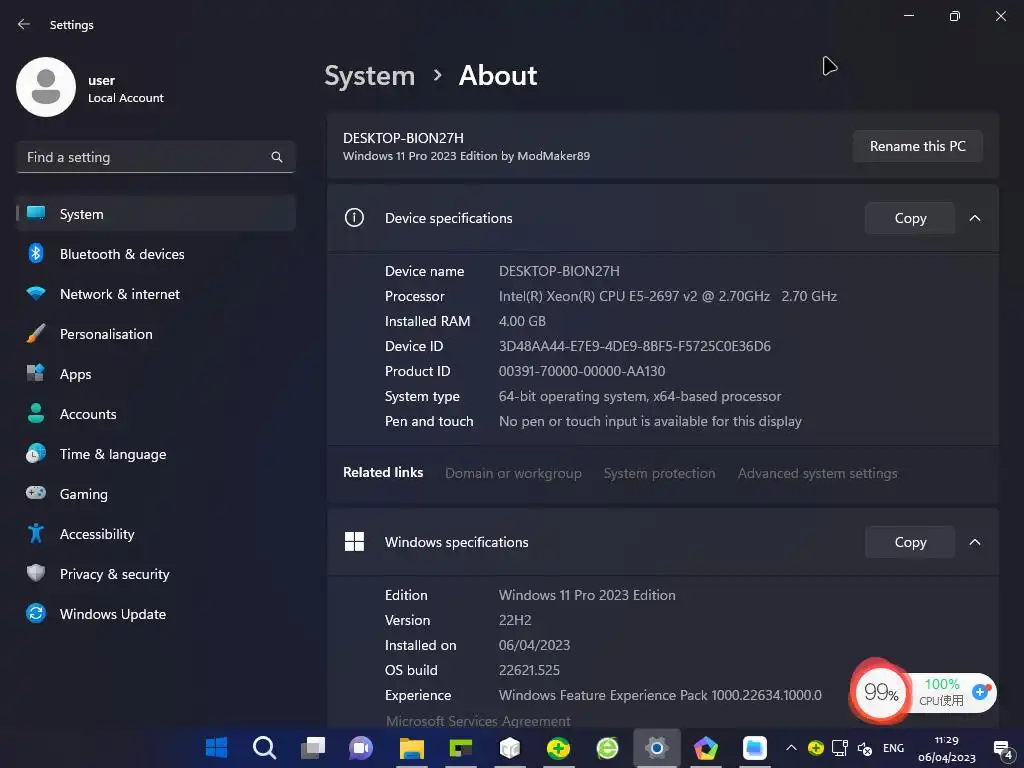The width and height of the screenshot is (1024, 768).
Task: Open Domain or workgroup link
Action: coord(513,473)
